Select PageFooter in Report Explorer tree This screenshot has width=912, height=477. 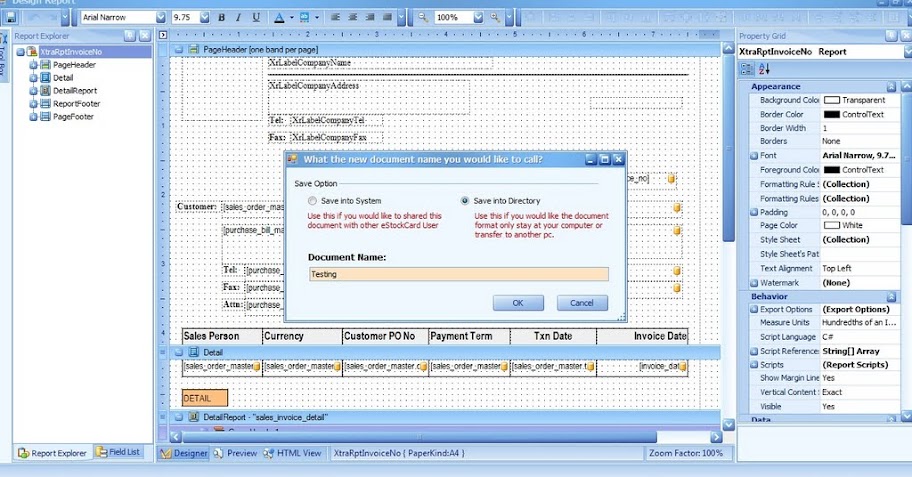[73, 116]
